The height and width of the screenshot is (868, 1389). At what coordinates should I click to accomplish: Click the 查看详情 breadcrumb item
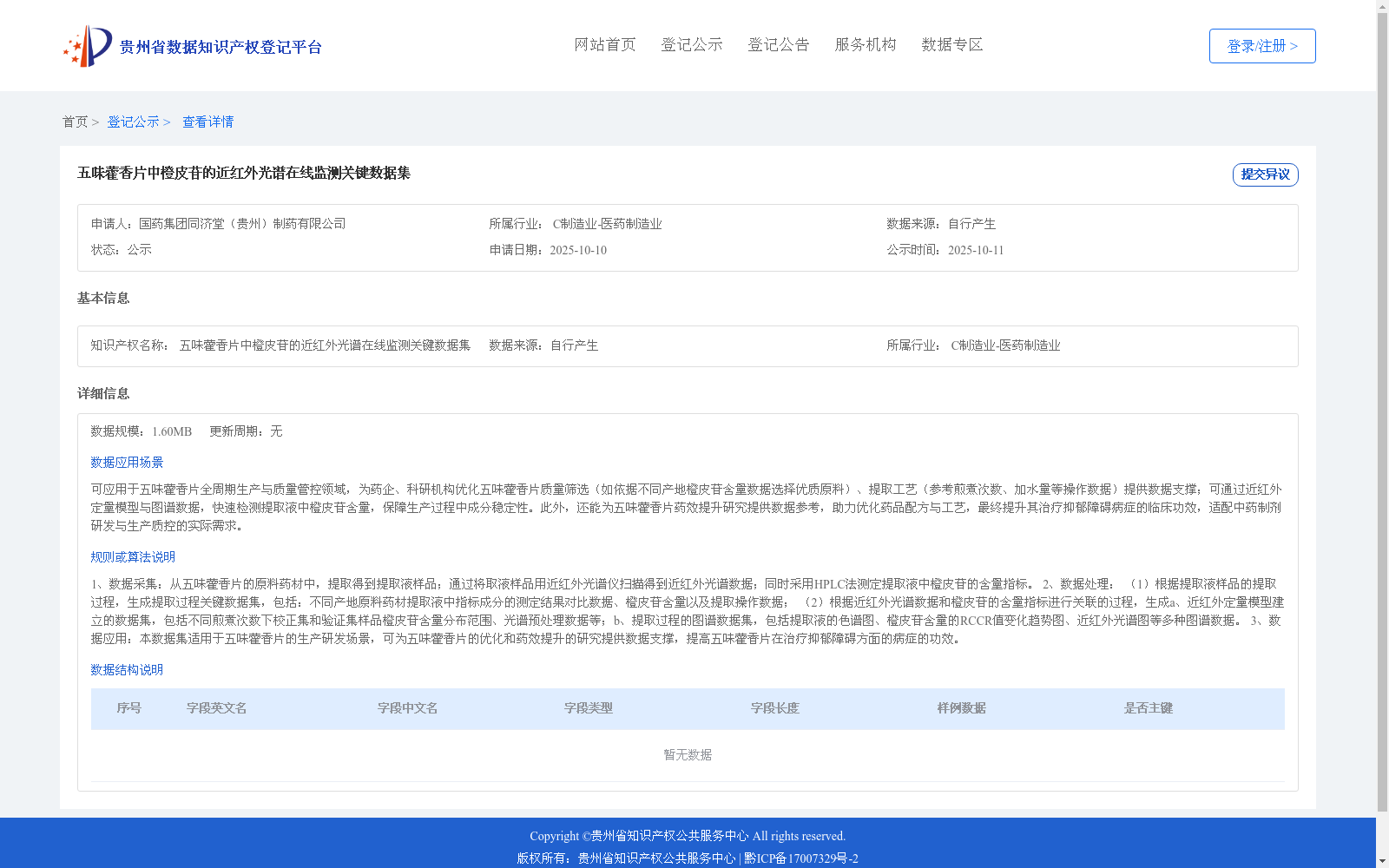click(x=207, y=122)
